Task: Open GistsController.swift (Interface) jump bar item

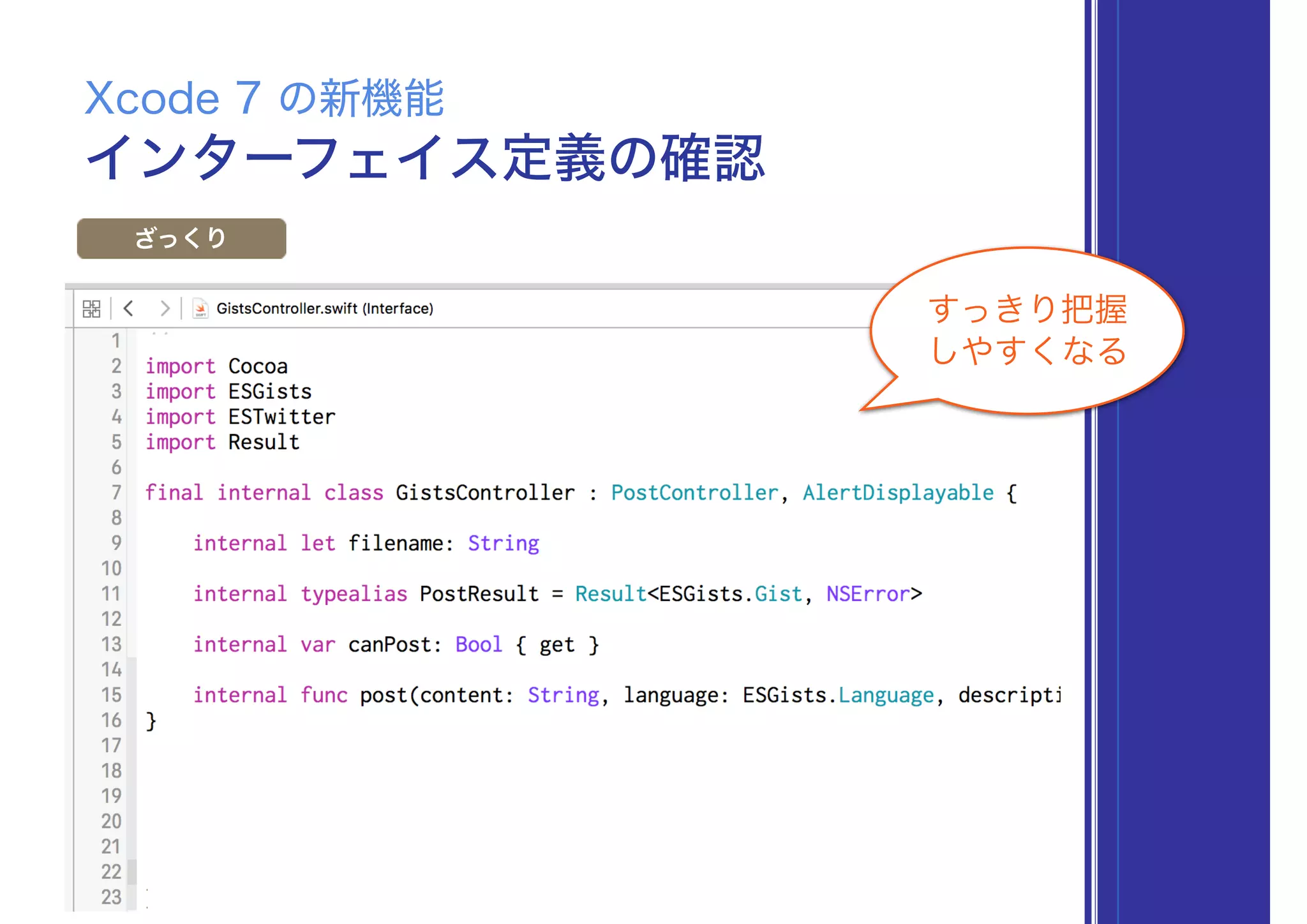Action: pos(325,309)
